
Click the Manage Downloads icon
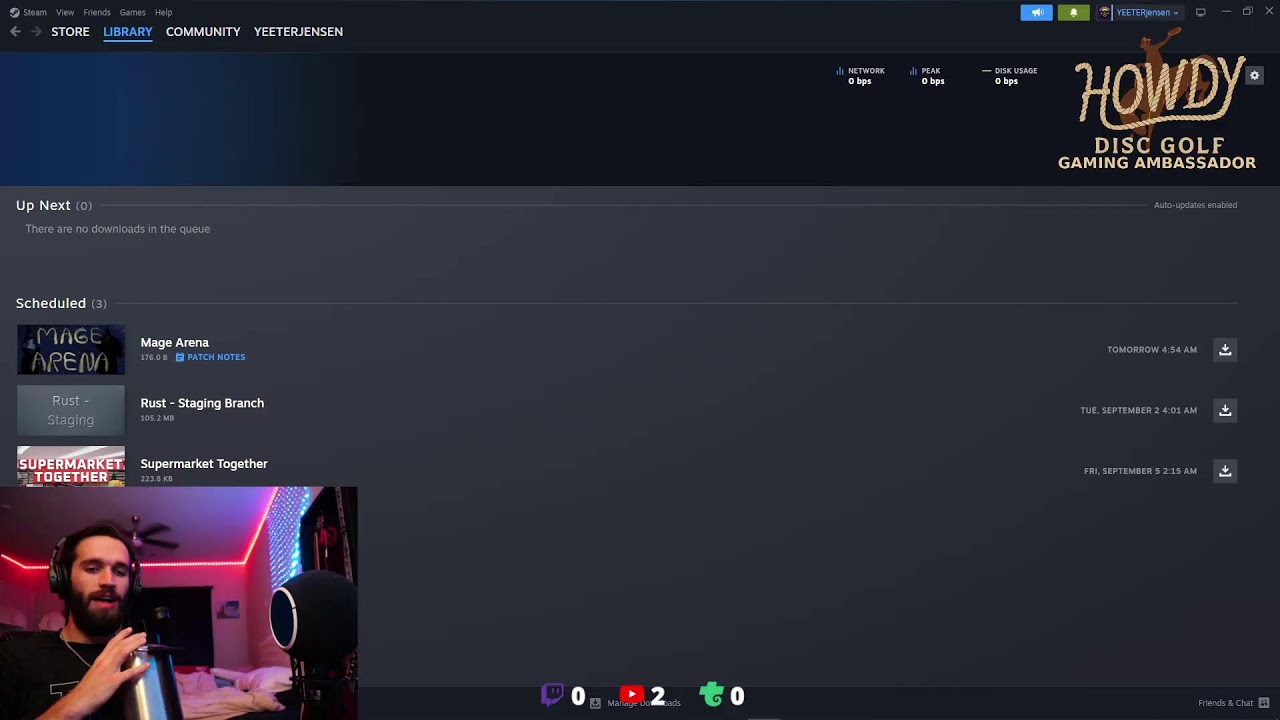click(595, 703)
